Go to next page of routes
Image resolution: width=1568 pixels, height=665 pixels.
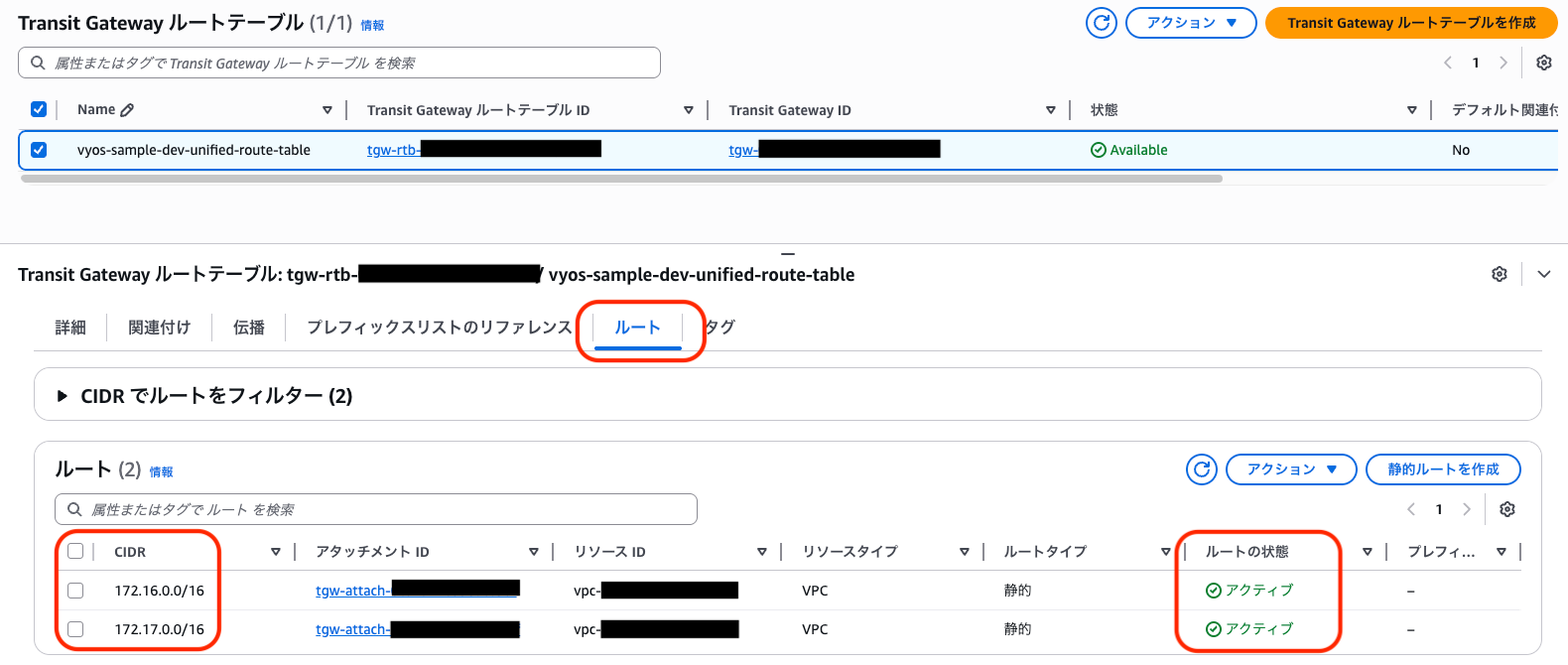tap(1467, 509)
